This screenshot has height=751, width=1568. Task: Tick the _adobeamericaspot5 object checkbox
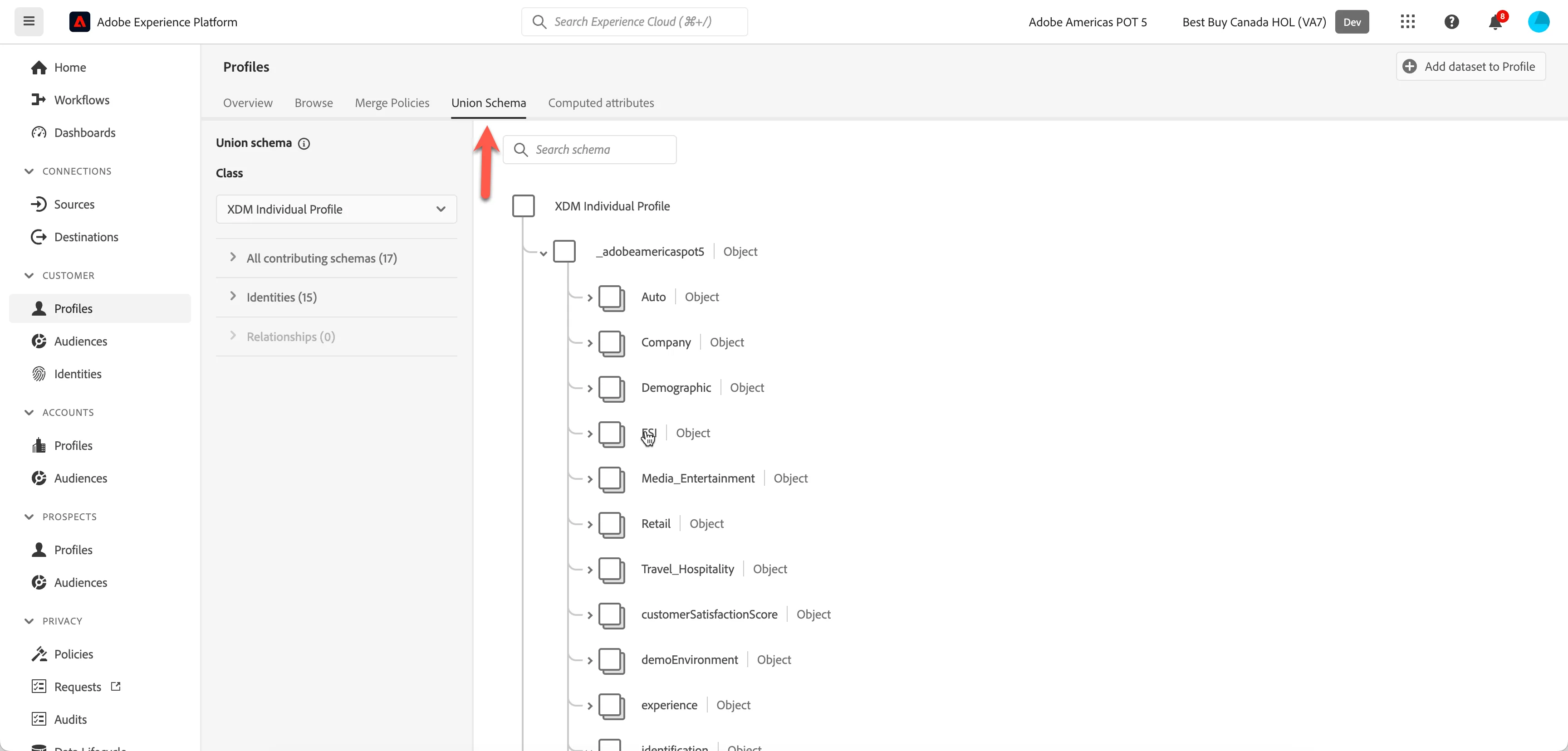click(564, 251)
